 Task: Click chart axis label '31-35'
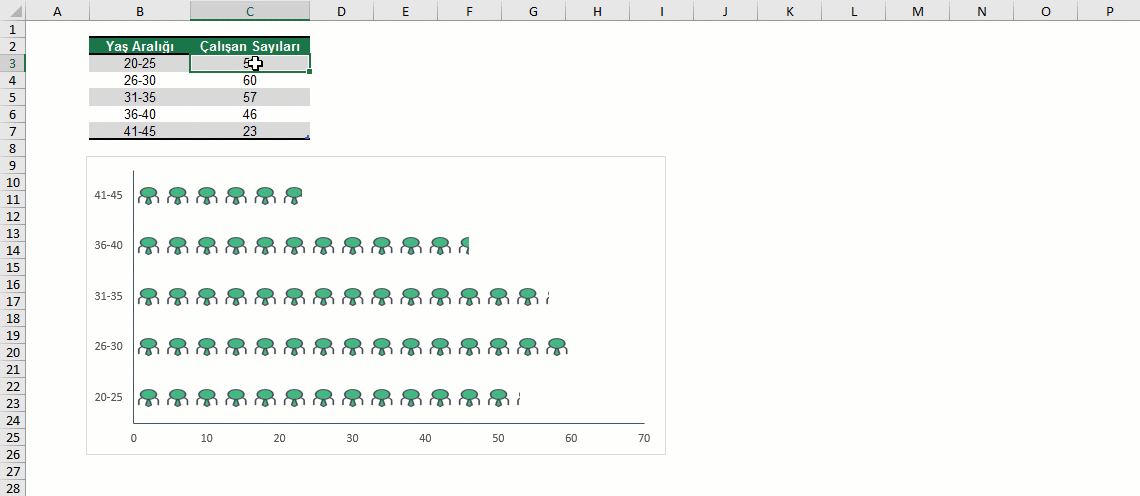click(x=108, y=296)
